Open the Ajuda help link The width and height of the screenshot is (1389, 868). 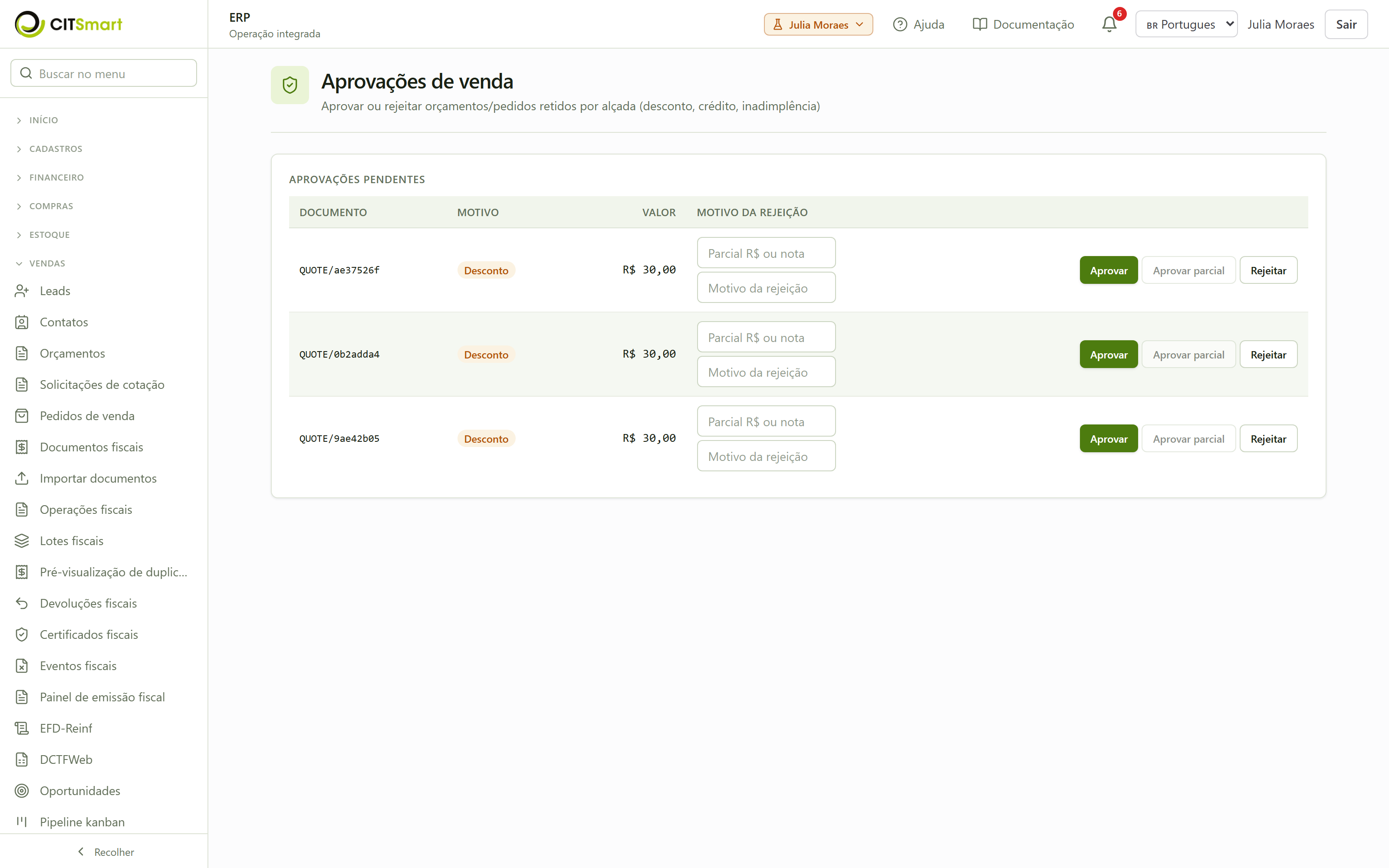918,24
